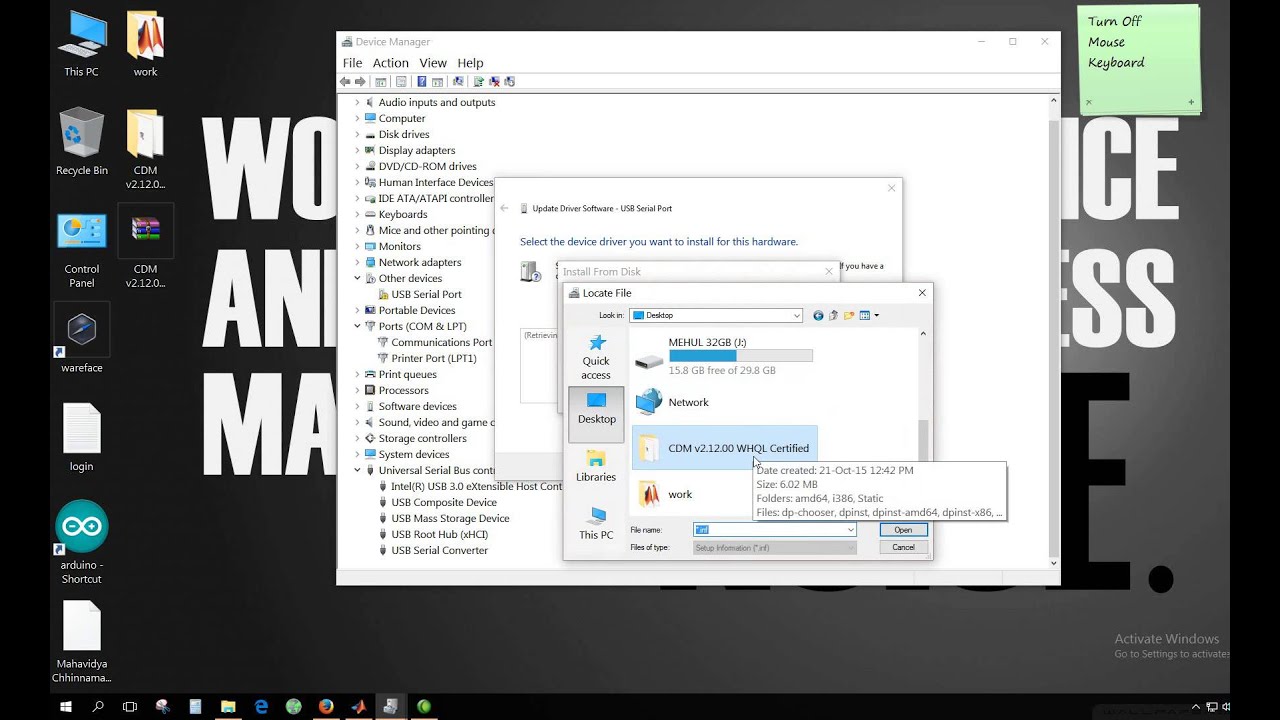Select USB Serial Converter tree item
The image size is (1280, 720).
click(439, 550)
